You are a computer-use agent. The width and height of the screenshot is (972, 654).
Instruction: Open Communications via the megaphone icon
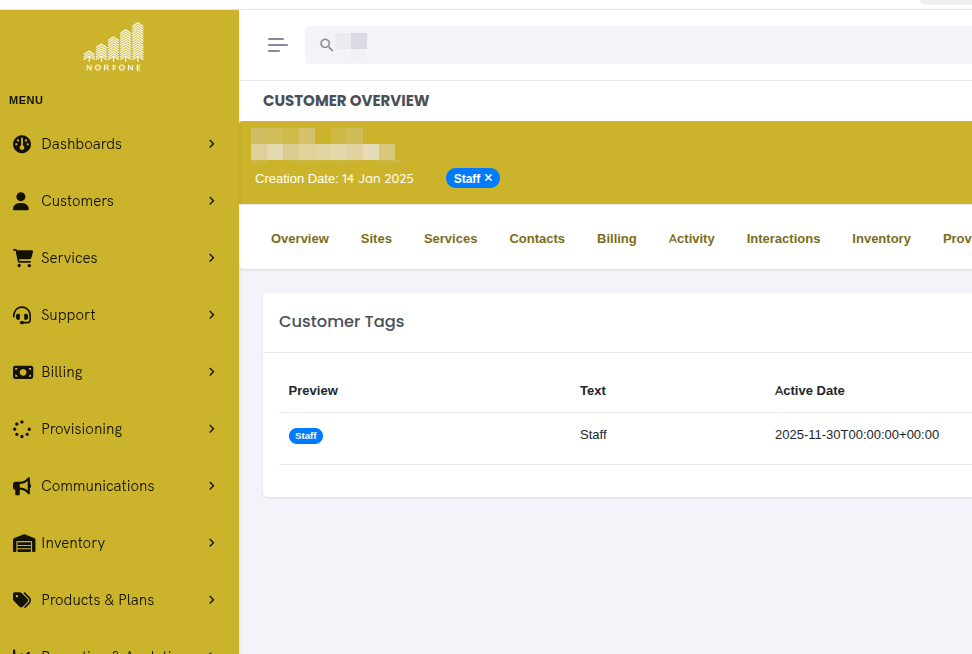21,485
